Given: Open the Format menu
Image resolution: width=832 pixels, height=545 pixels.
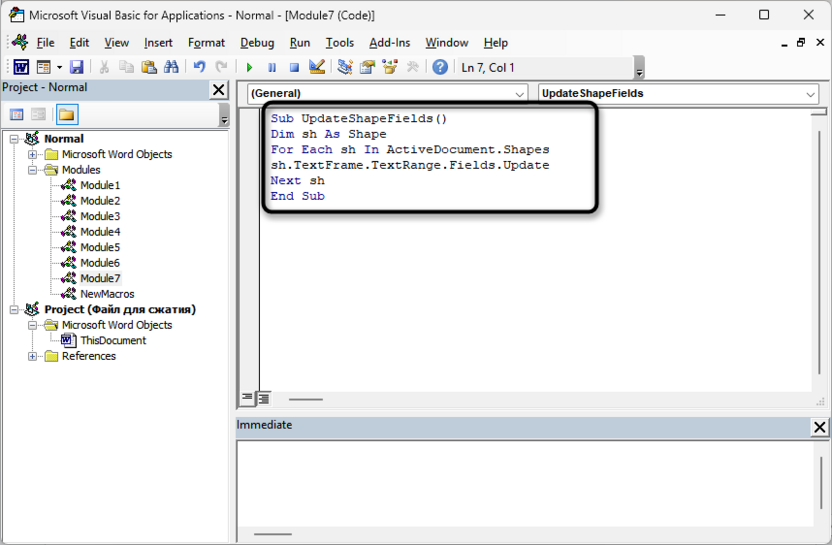Looking at the screenshot, I should coord(206,43).
